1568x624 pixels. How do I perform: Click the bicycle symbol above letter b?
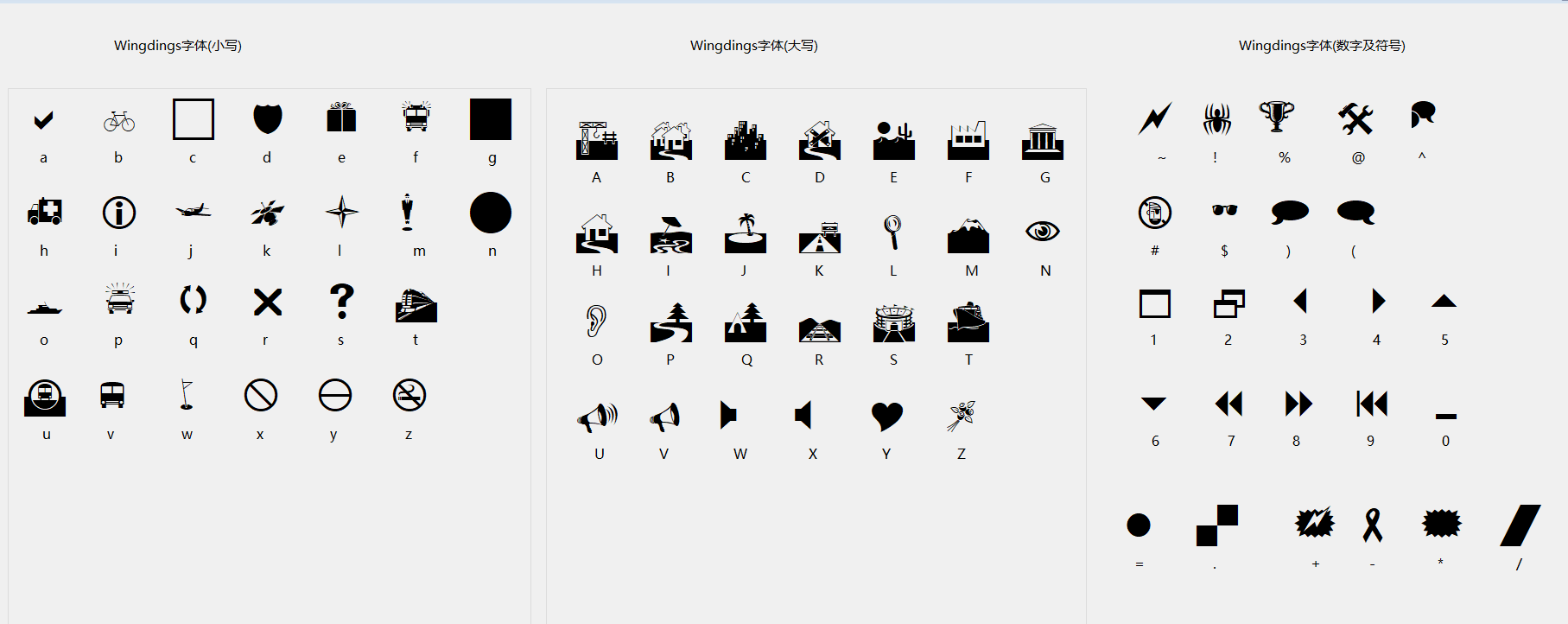[119, 121]
